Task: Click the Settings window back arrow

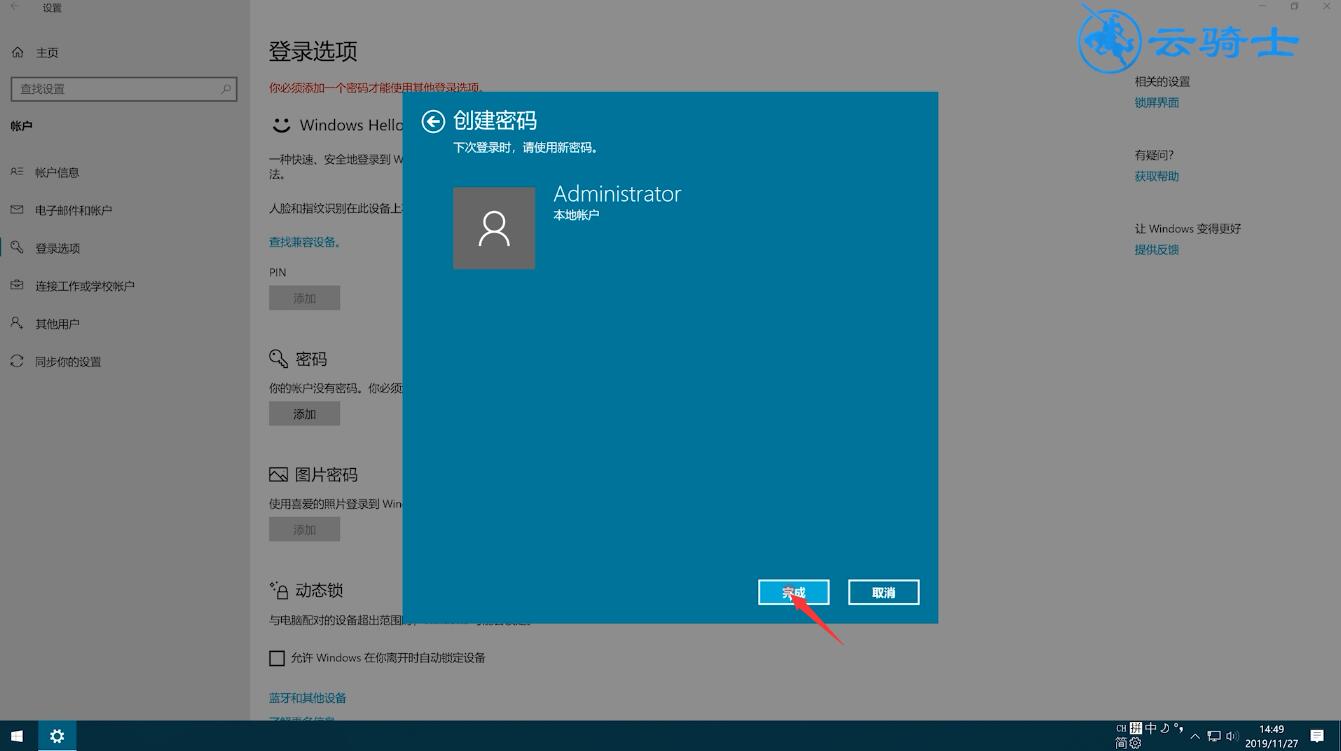Action: coord(14,7)
